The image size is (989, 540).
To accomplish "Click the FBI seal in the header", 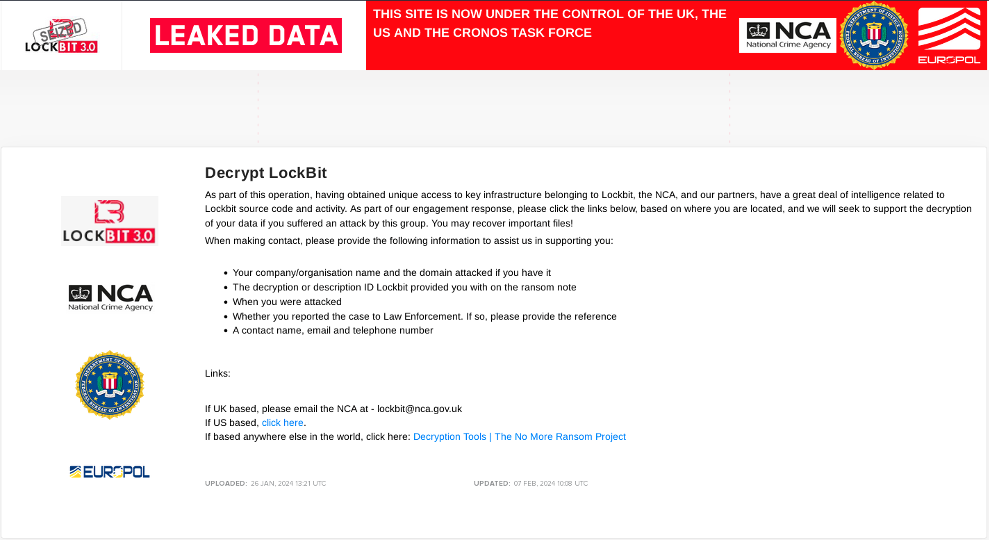I will [x=873, y=36].
